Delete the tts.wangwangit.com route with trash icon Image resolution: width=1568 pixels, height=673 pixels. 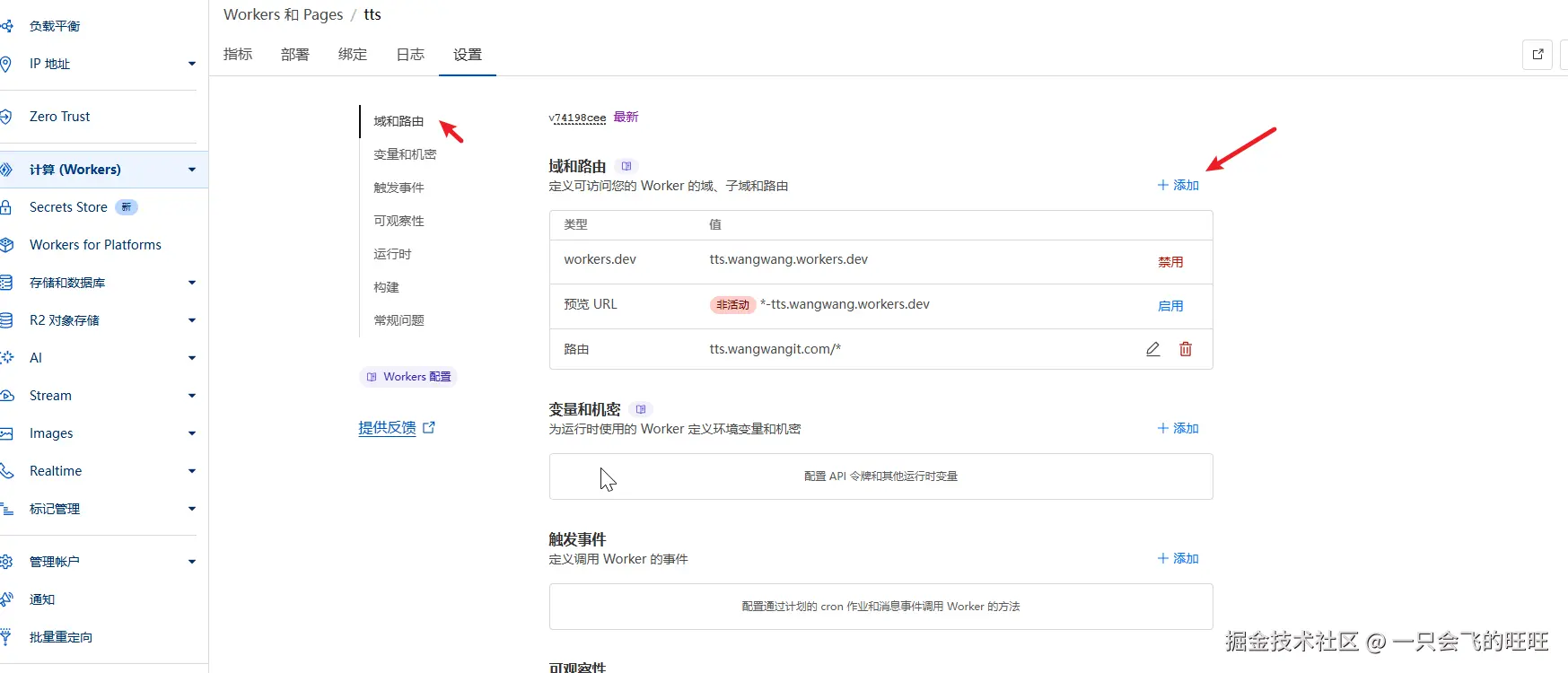(x=1186, y=349)
